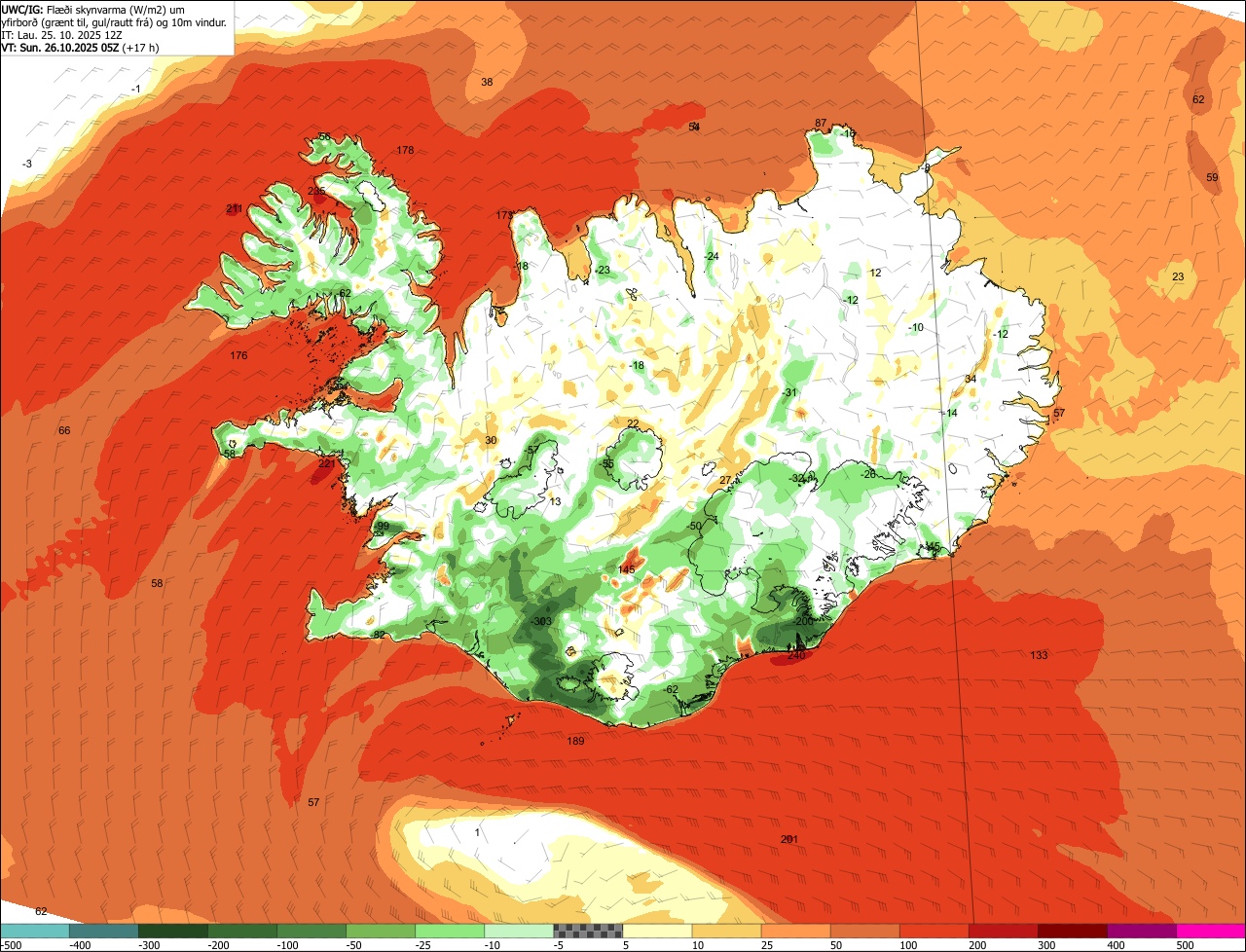Select the '240' value near the southeast coast
Image resolution: width=1246 pixels, height=952 pixels.
pyautogui.click(x=796, y=655)
